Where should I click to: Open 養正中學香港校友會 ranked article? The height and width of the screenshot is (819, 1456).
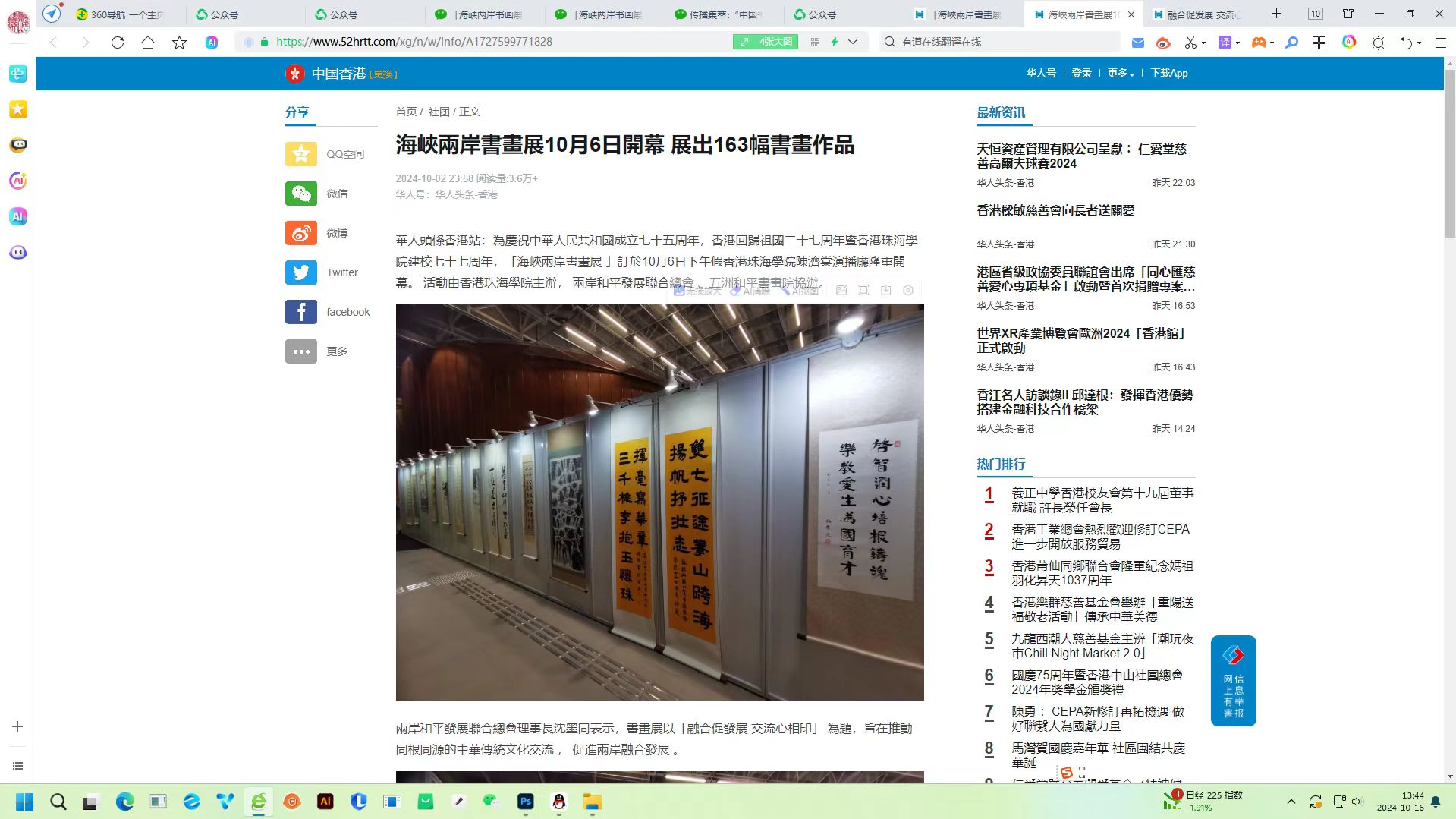click(x=1102, y=500)
